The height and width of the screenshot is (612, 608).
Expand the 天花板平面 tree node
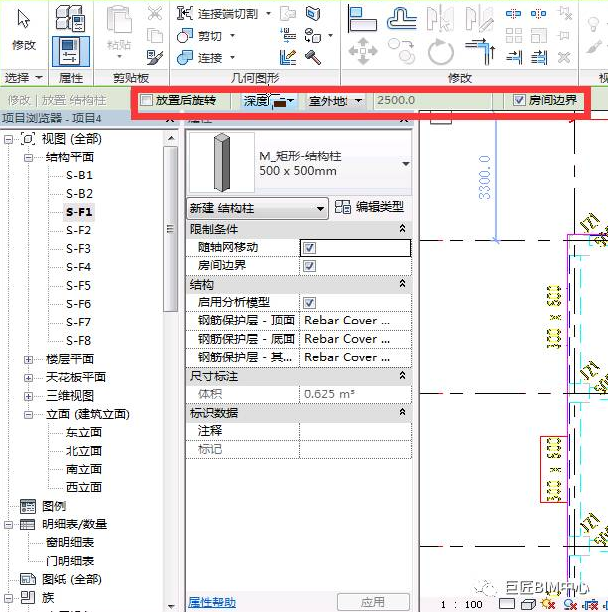pos(28,378)
